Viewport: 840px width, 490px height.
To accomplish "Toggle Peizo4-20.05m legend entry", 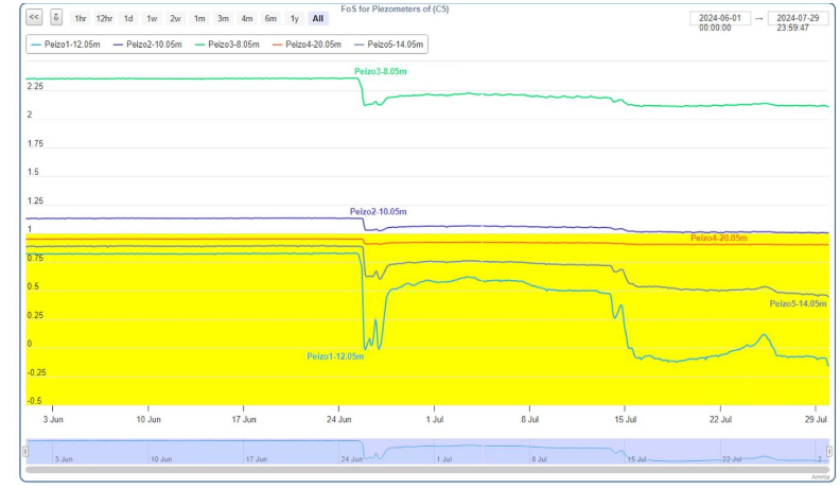I will pyautogui.click(x=309, y=45).
